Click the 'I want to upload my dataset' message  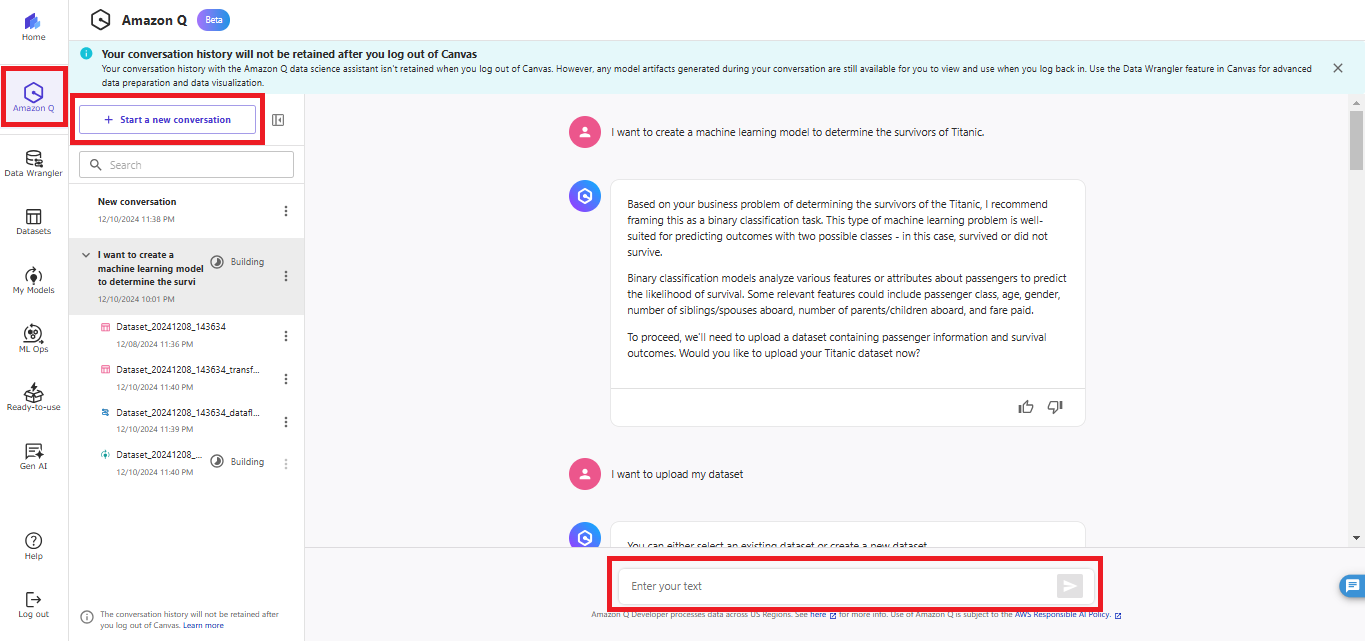tap(677, 474)
